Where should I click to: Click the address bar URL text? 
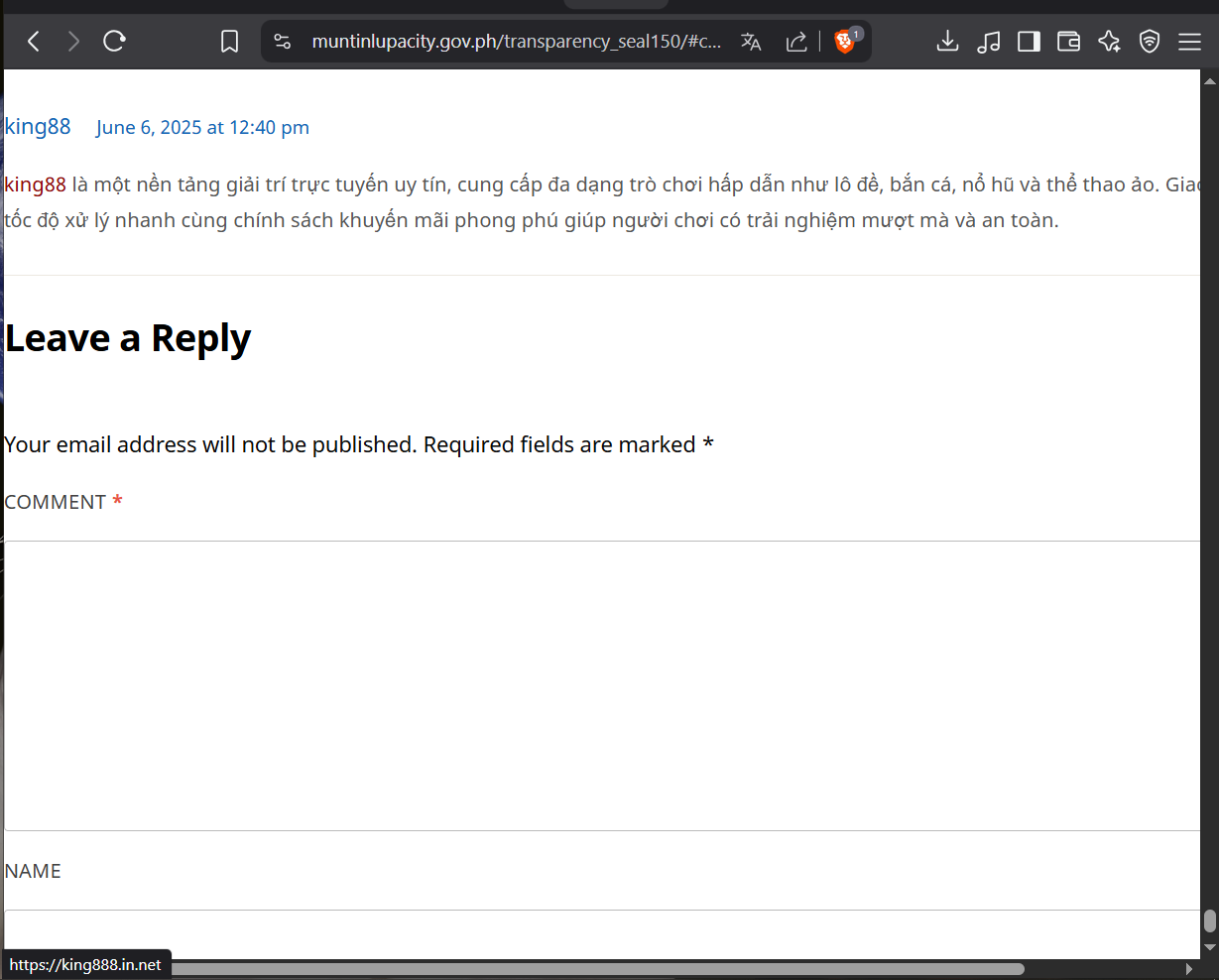coord(517,41)
